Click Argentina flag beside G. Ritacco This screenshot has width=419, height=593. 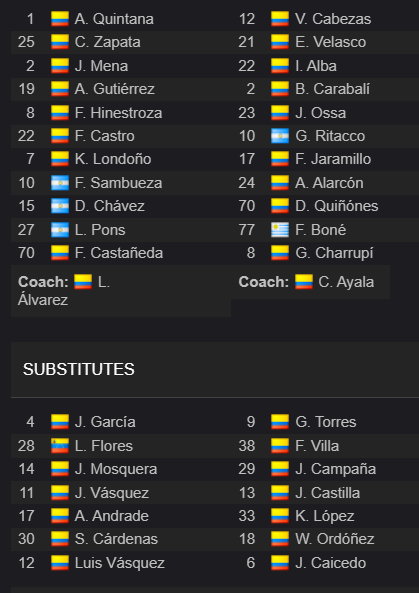pyautogui.click(x=280, y=136)
